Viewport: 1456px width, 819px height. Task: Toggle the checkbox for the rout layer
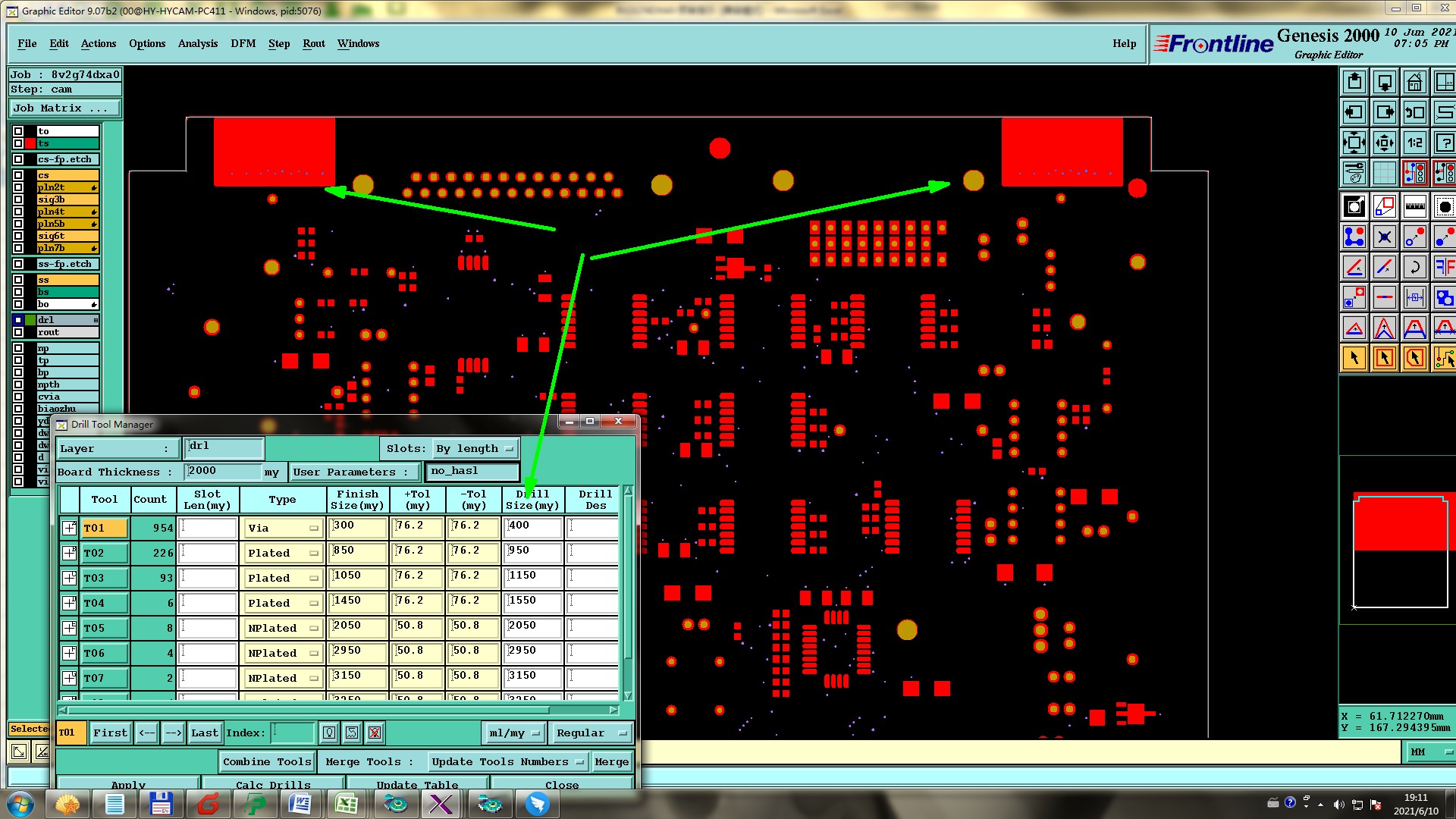point(18,332)
